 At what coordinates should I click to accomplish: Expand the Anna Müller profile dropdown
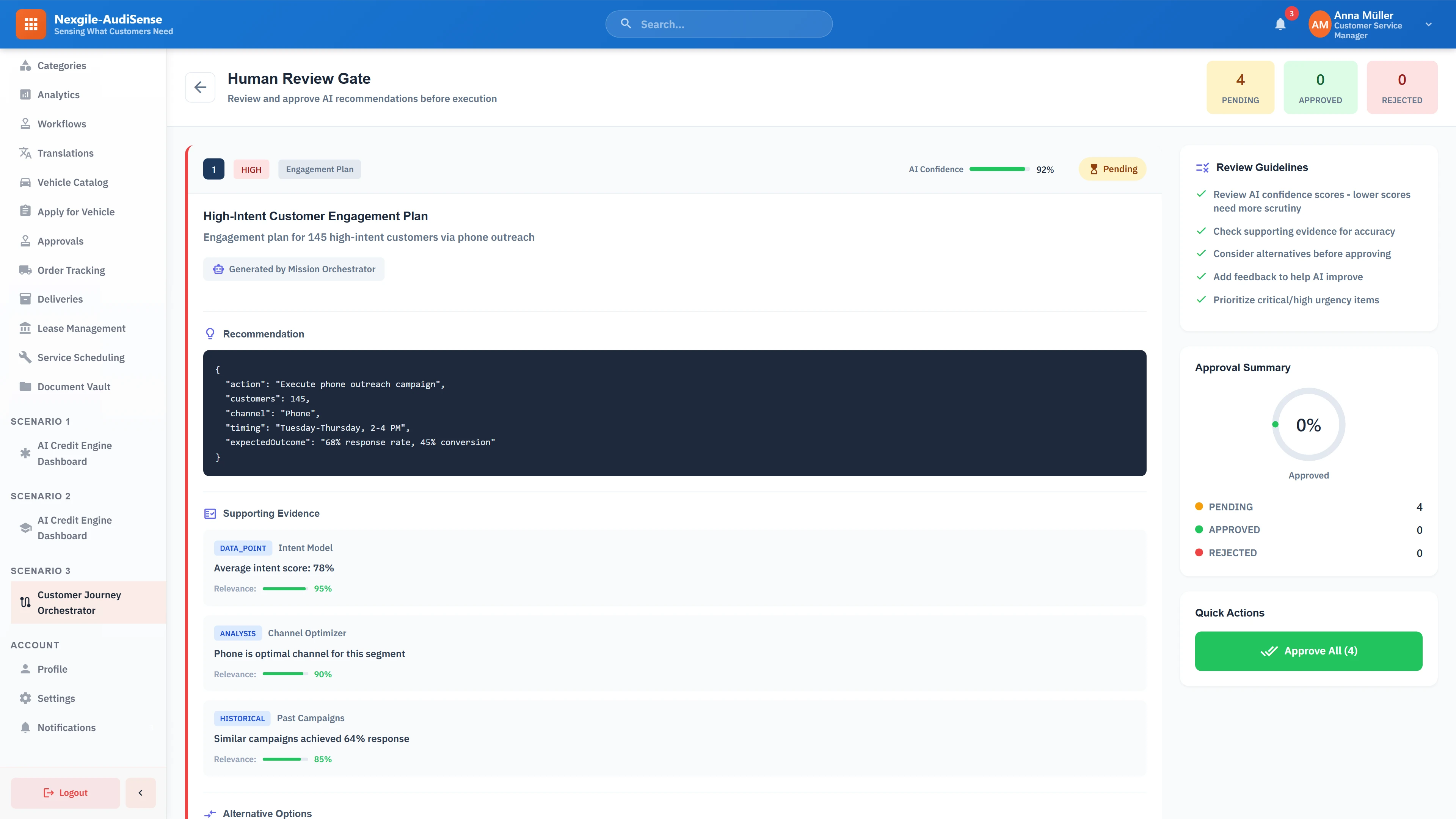pos(1428,24)
